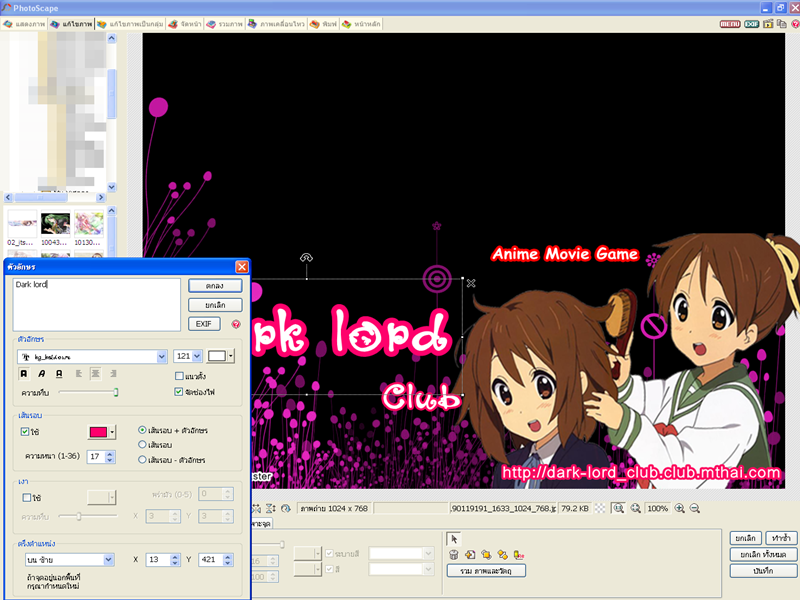Image resolution: width=800 pixels, height=600 pixels.
Task: Set text alignment to center
Action: coord(95,374)
